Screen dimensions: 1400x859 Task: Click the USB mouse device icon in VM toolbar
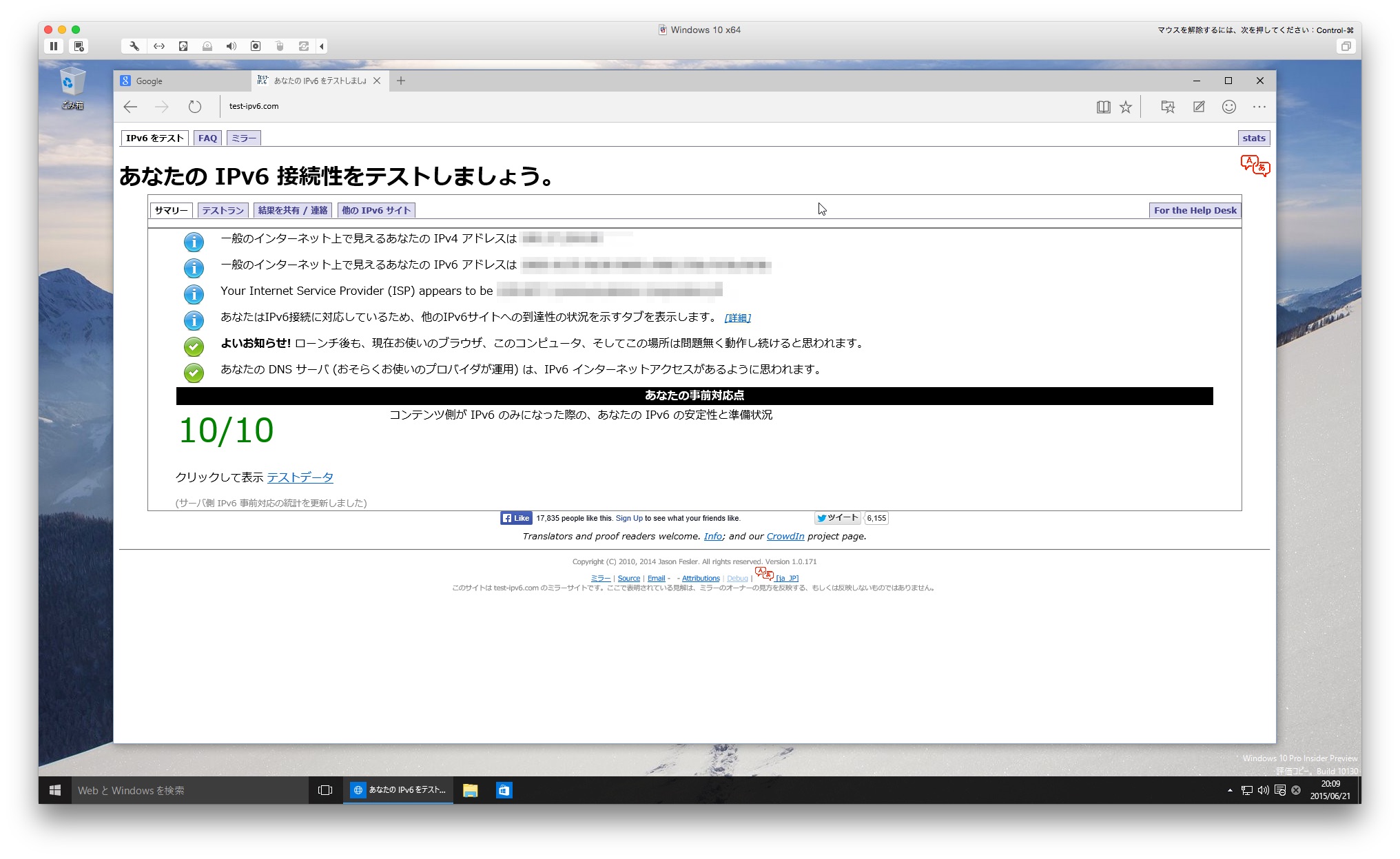click(280, 46)
